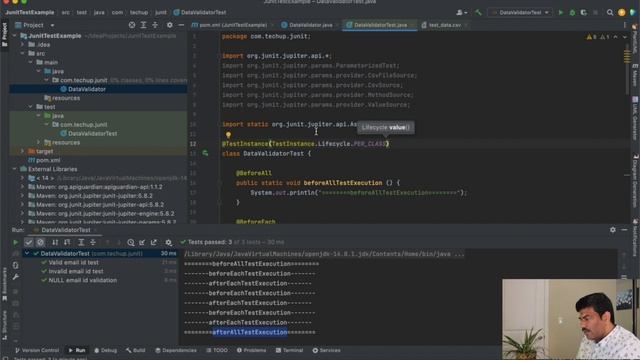Toggle the Bookmarks tool window stripe button
The image size is (640, 360).
click(x=4, y=284)
